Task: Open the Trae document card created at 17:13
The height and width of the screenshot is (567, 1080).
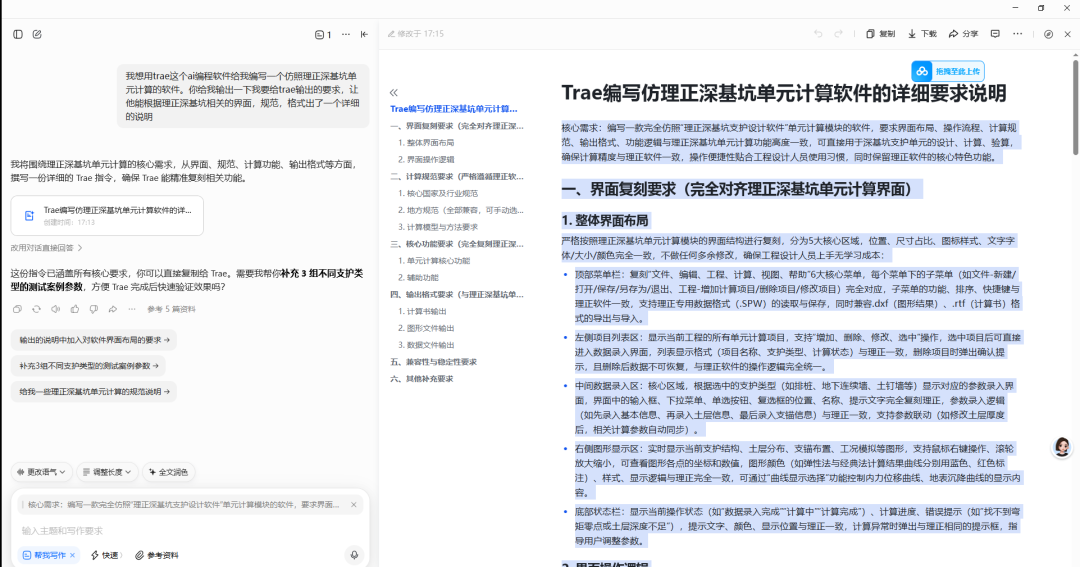Action: tap(107, 216)
